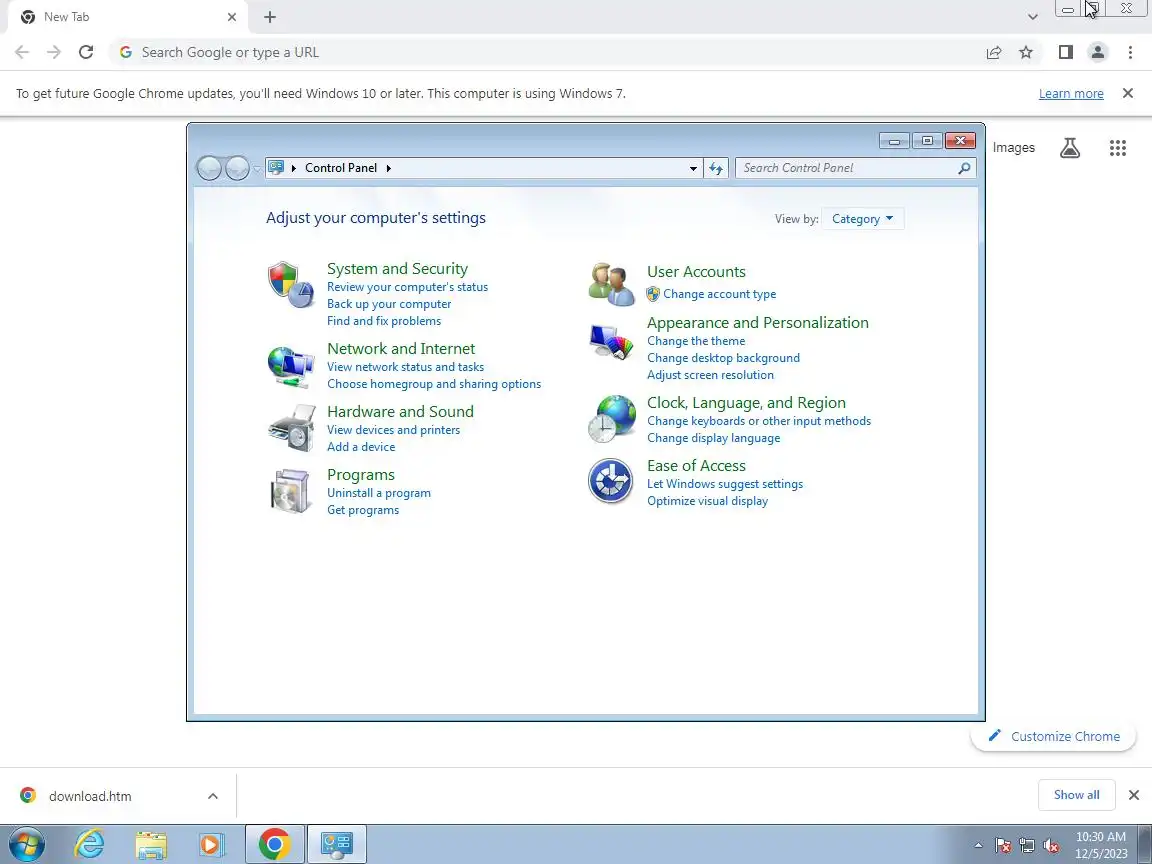This screenshot has width=1152, height=864.
Task: Open a new Chrome tab with plus
Action: pyautogui.click(x=270, y=17)
